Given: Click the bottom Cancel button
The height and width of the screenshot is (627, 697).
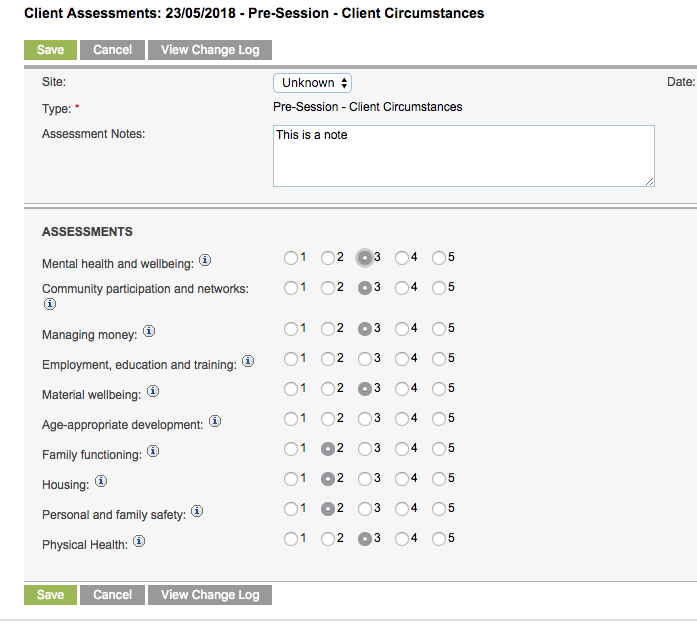Looking at the screenshot, I should tap(112, 595).
